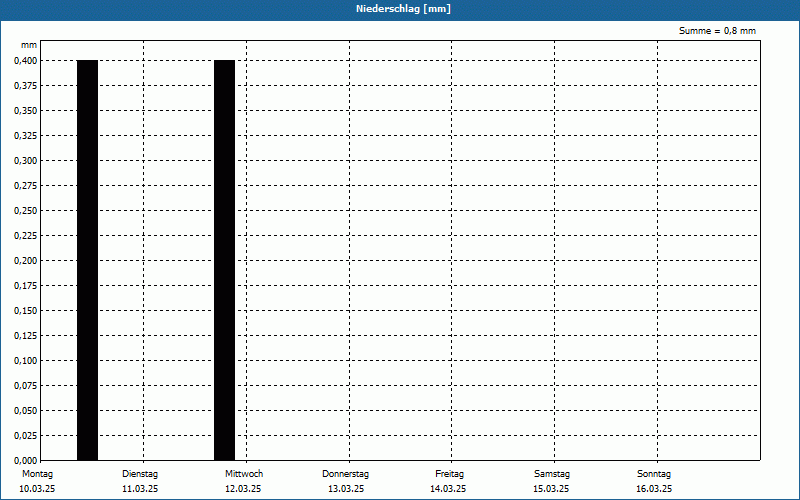Image resolution: width=800 pixels, height=500 pixels.
Task: Click the 0,175 y-axis value
Action: pyautogui.click(x=26, y=286)
